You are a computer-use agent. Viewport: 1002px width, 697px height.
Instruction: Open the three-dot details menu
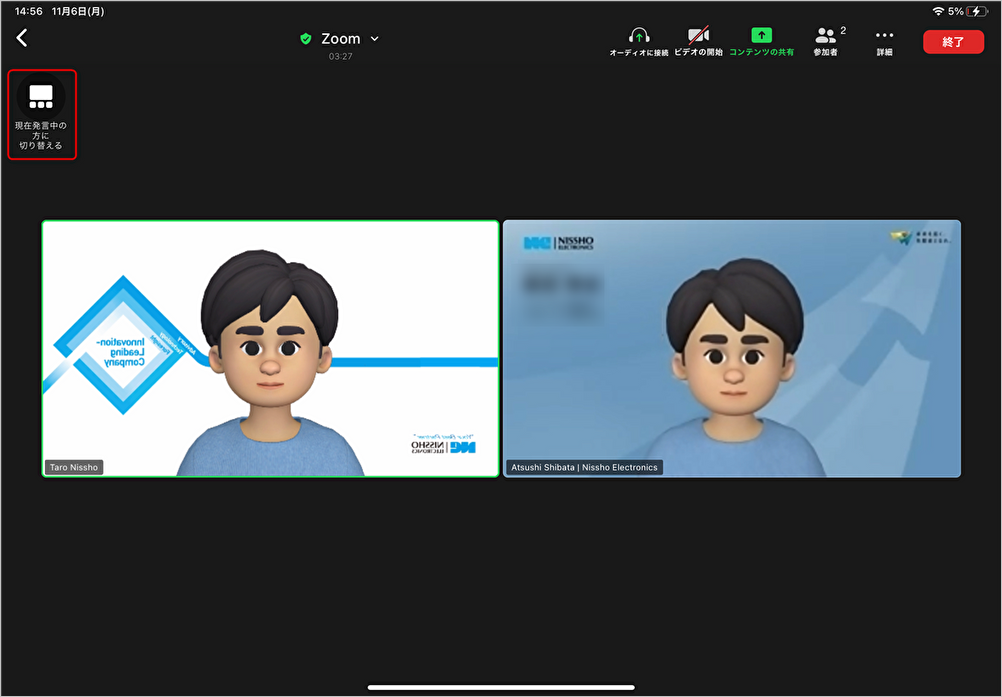coord(884,42)
